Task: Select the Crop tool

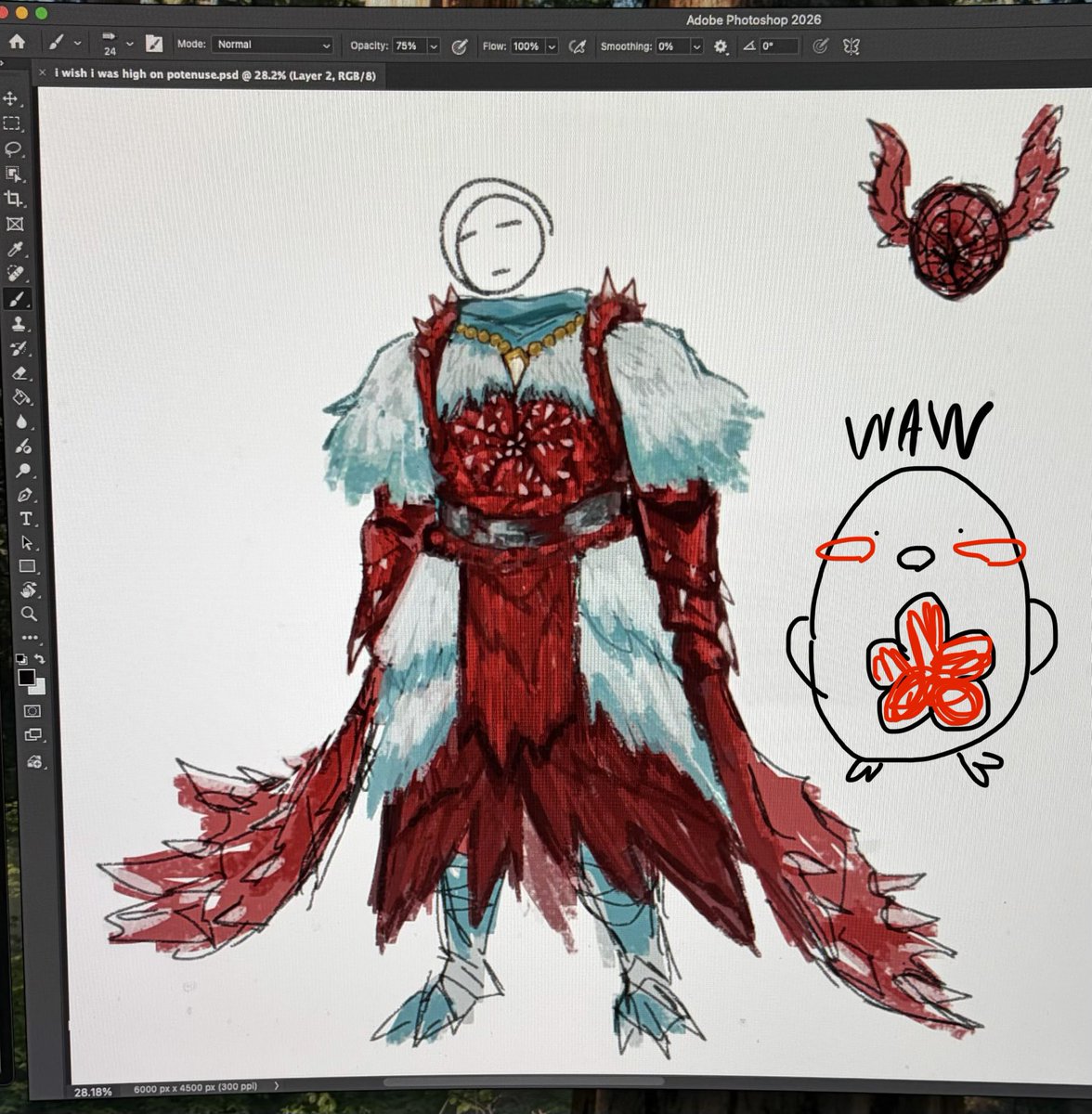Action: tap(13, 199)
